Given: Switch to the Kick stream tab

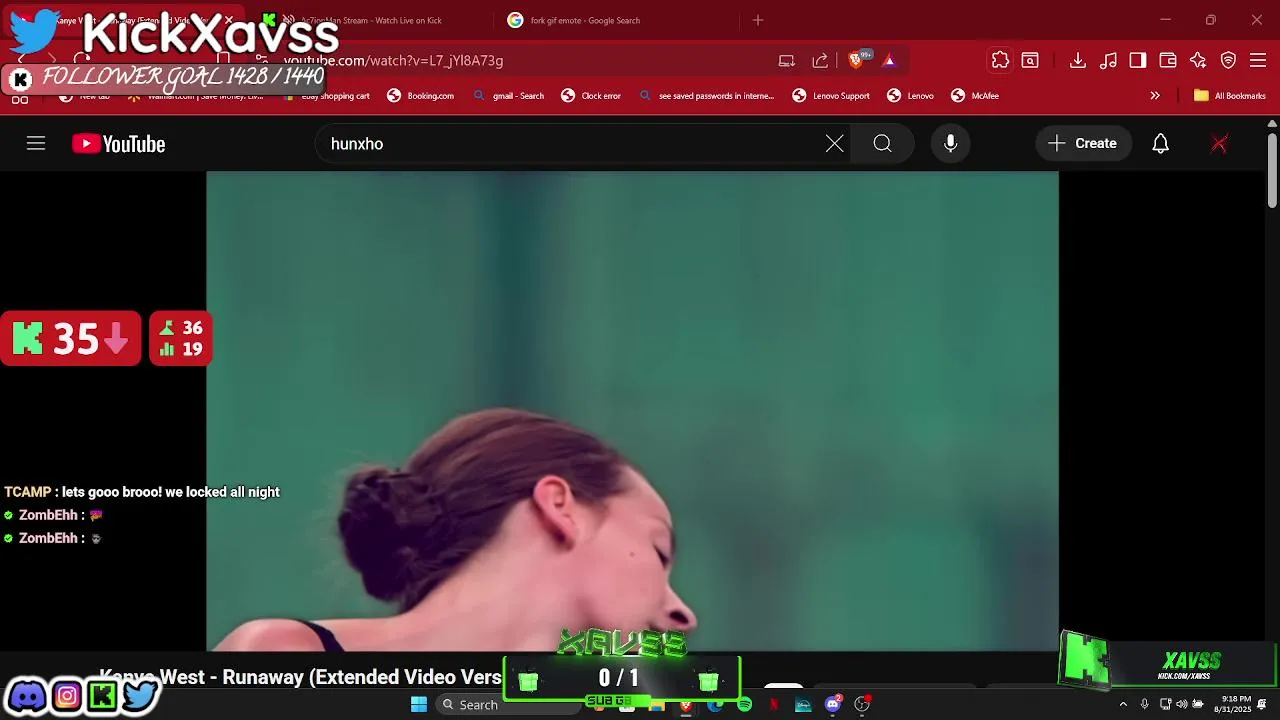Looking at the screenshot, I should [x=370, y=20].
